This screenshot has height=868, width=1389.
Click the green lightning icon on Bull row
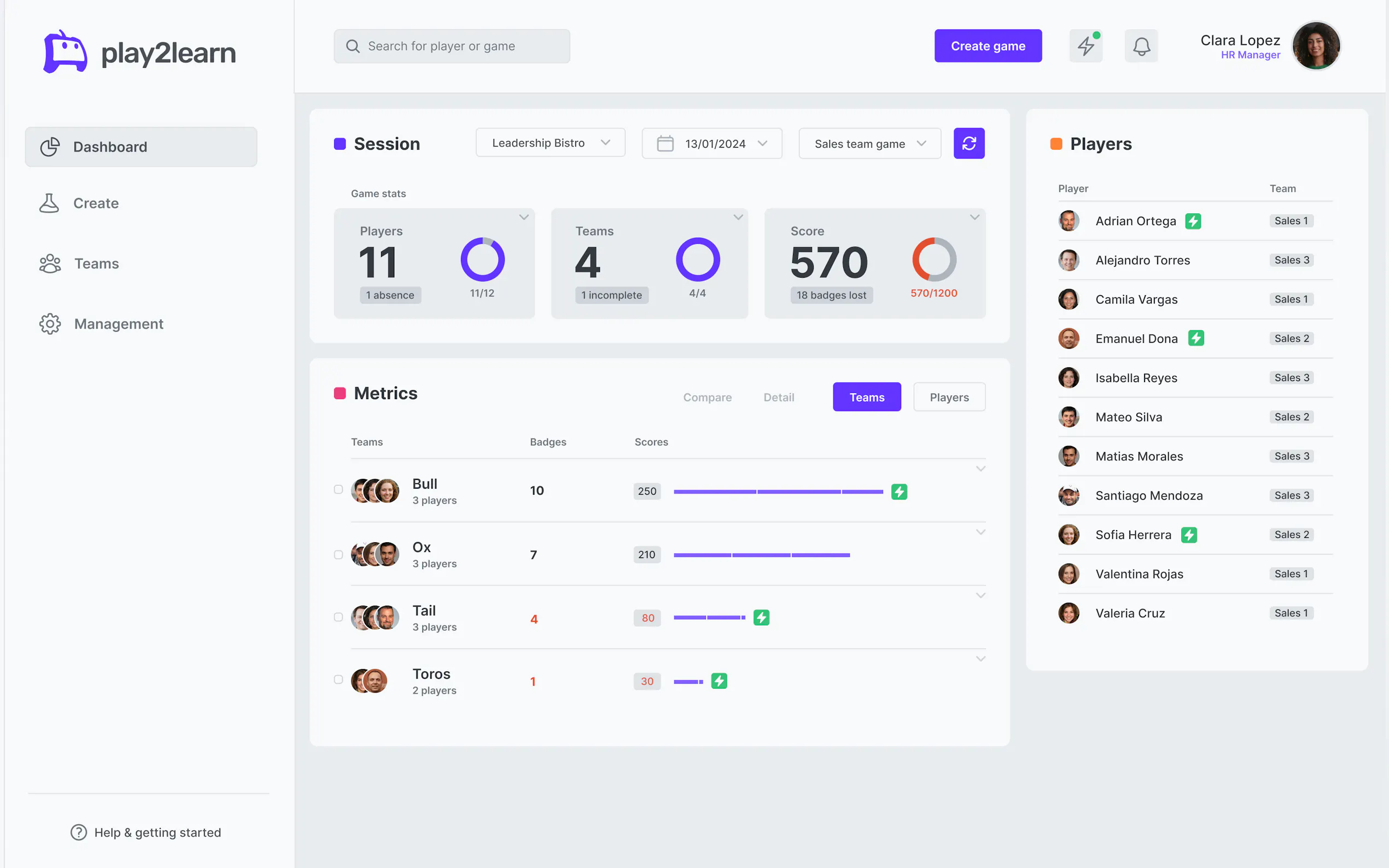point(898,492)
